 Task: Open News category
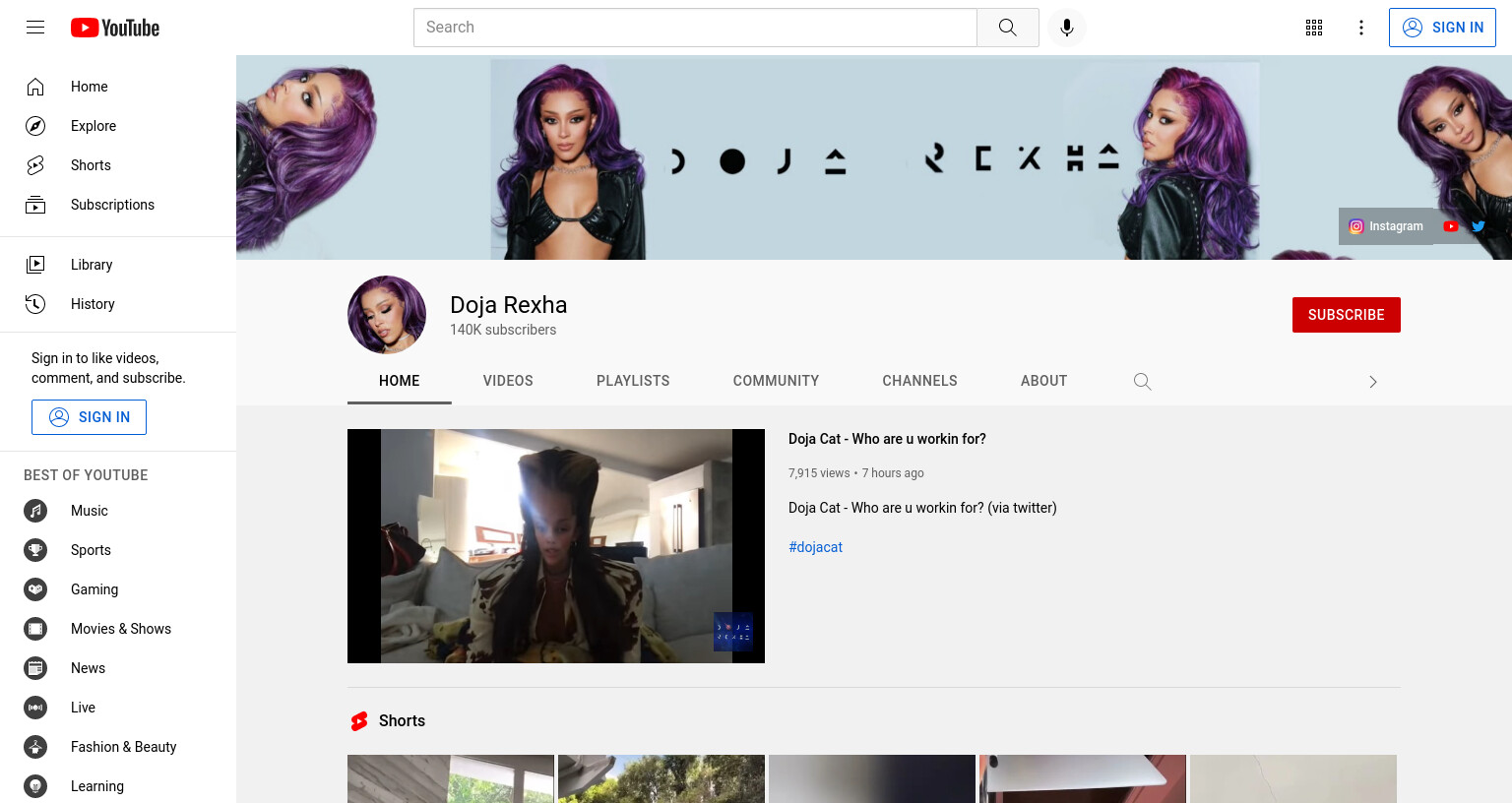[x=118, y=668]
